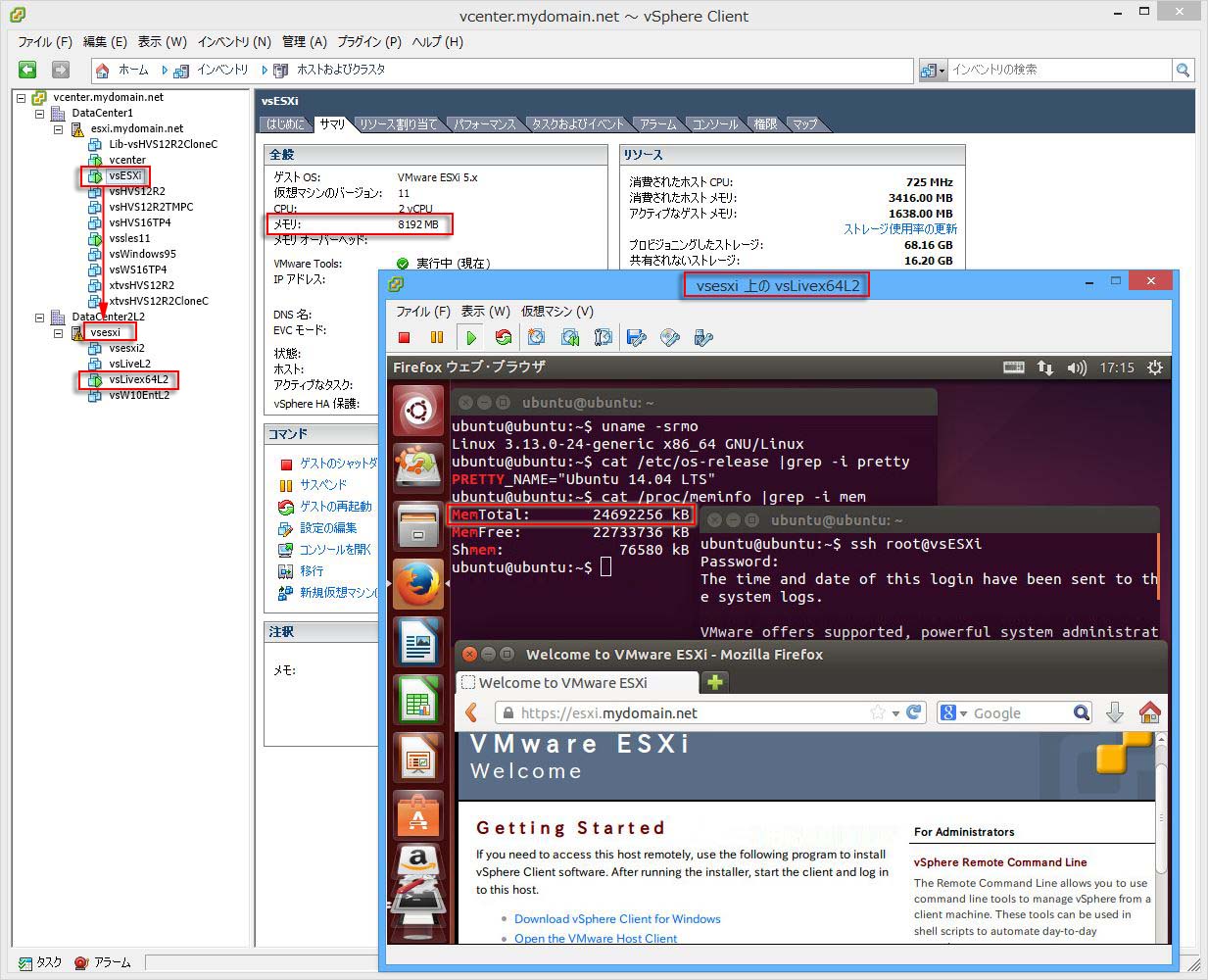Click the revert to snapshot icon
The image size is (1208, 980).
click(570, 338)
